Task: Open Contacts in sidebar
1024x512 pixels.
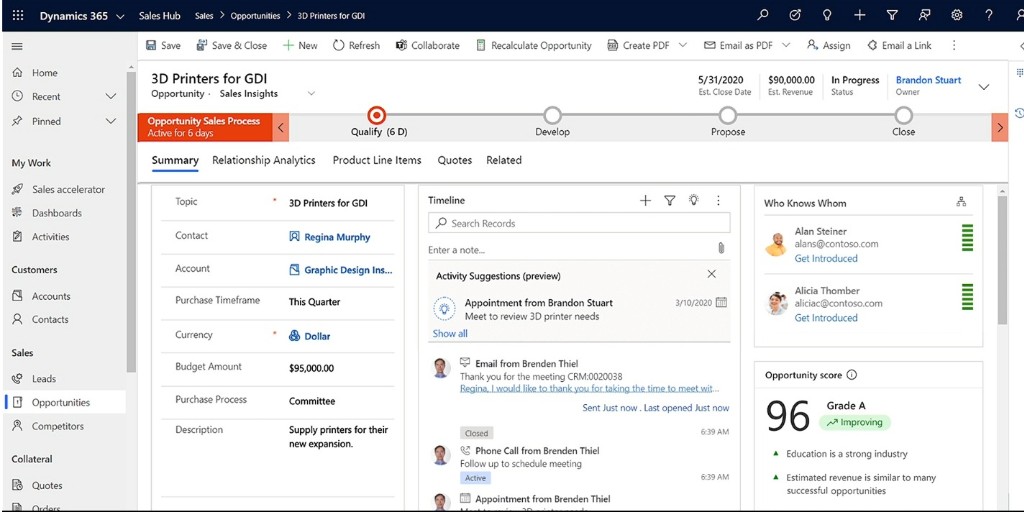Action: (50, 320)
